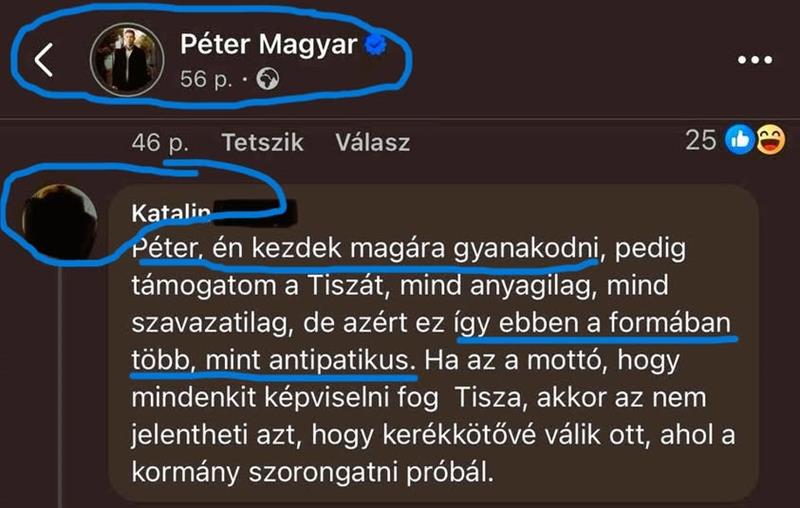Click the blacked-out surname next to Katalin
This screenshot has width=800, height=508.
(254, 213)
